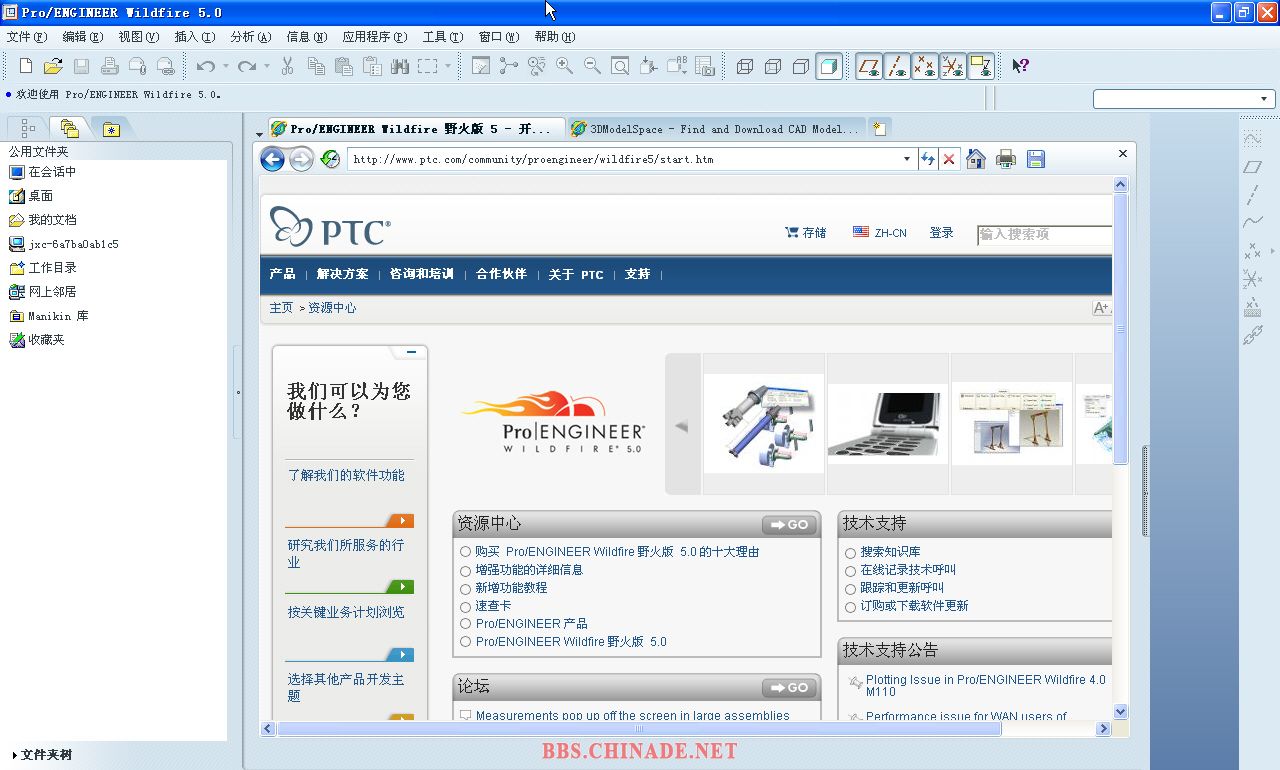Toggle datum points display icon

(925, 66)
